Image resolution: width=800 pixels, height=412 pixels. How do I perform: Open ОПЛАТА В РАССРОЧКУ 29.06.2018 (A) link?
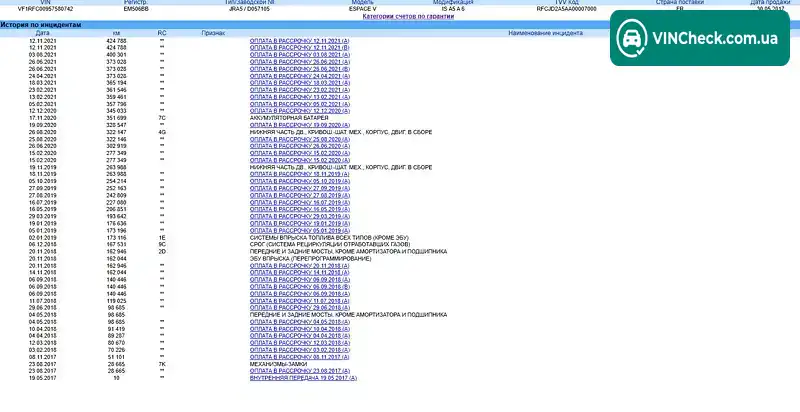(299, 308)
